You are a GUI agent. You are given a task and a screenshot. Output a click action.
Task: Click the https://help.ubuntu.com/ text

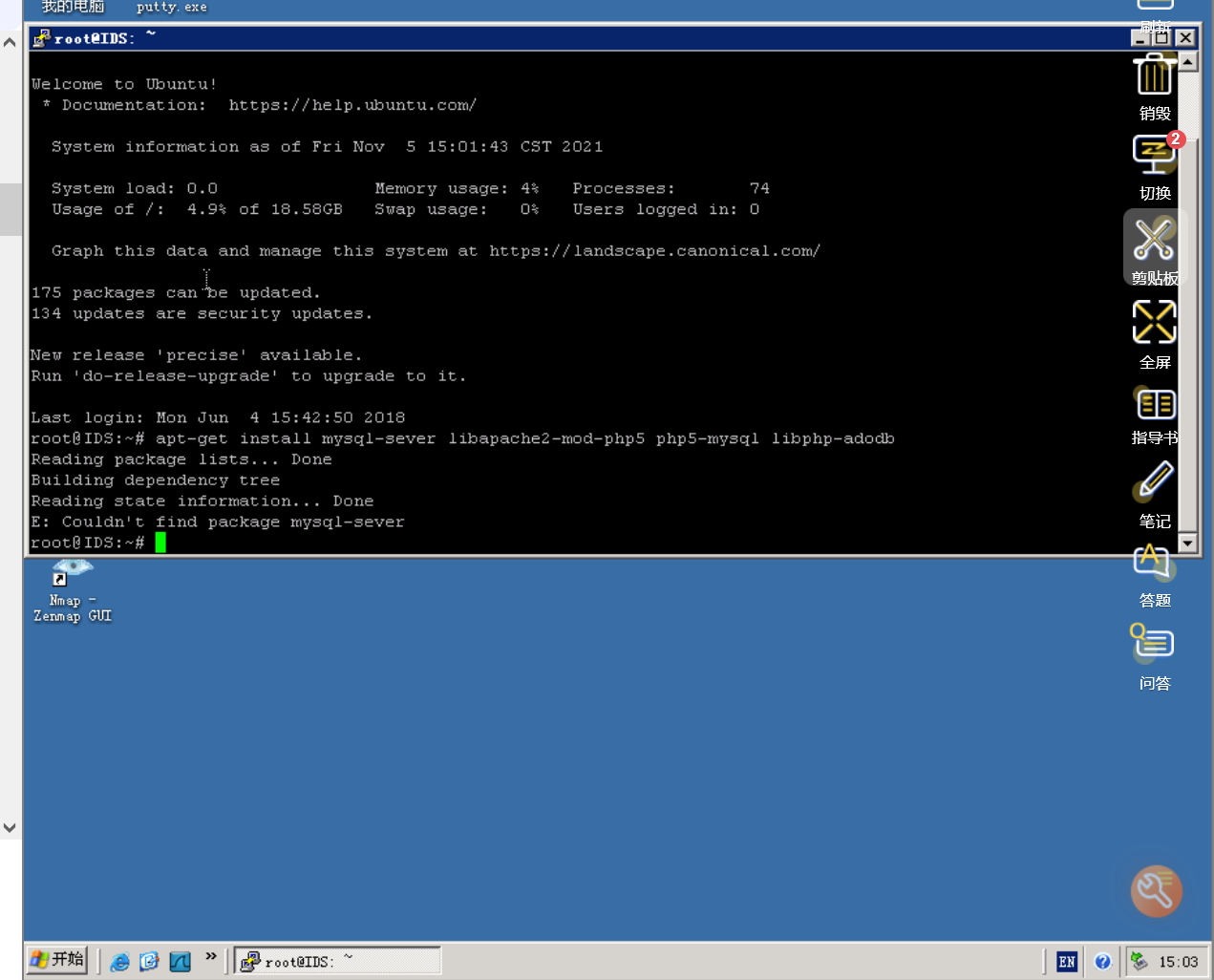352,105
